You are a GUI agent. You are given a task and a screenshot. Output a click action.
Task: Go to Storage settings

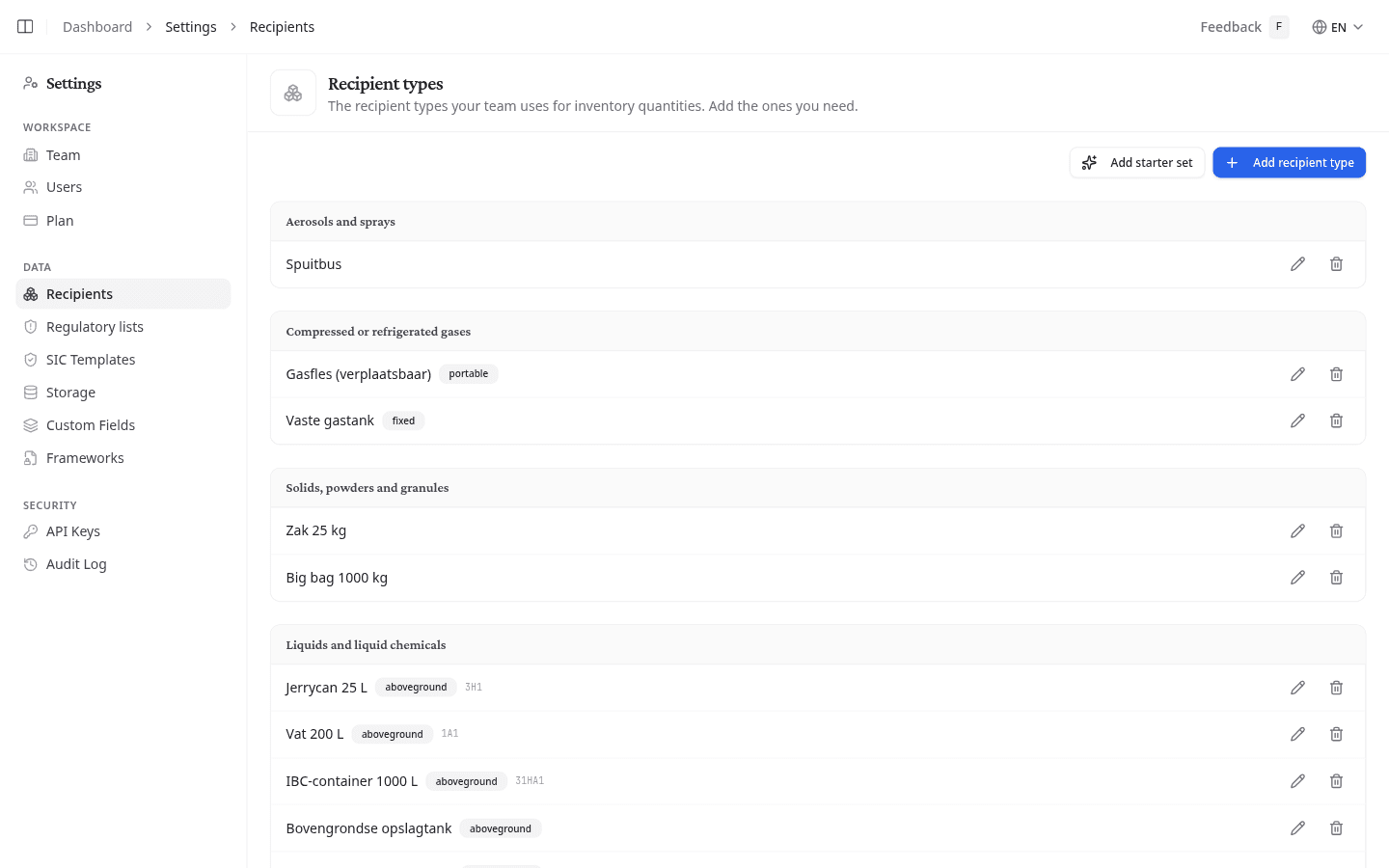(123, 393)
